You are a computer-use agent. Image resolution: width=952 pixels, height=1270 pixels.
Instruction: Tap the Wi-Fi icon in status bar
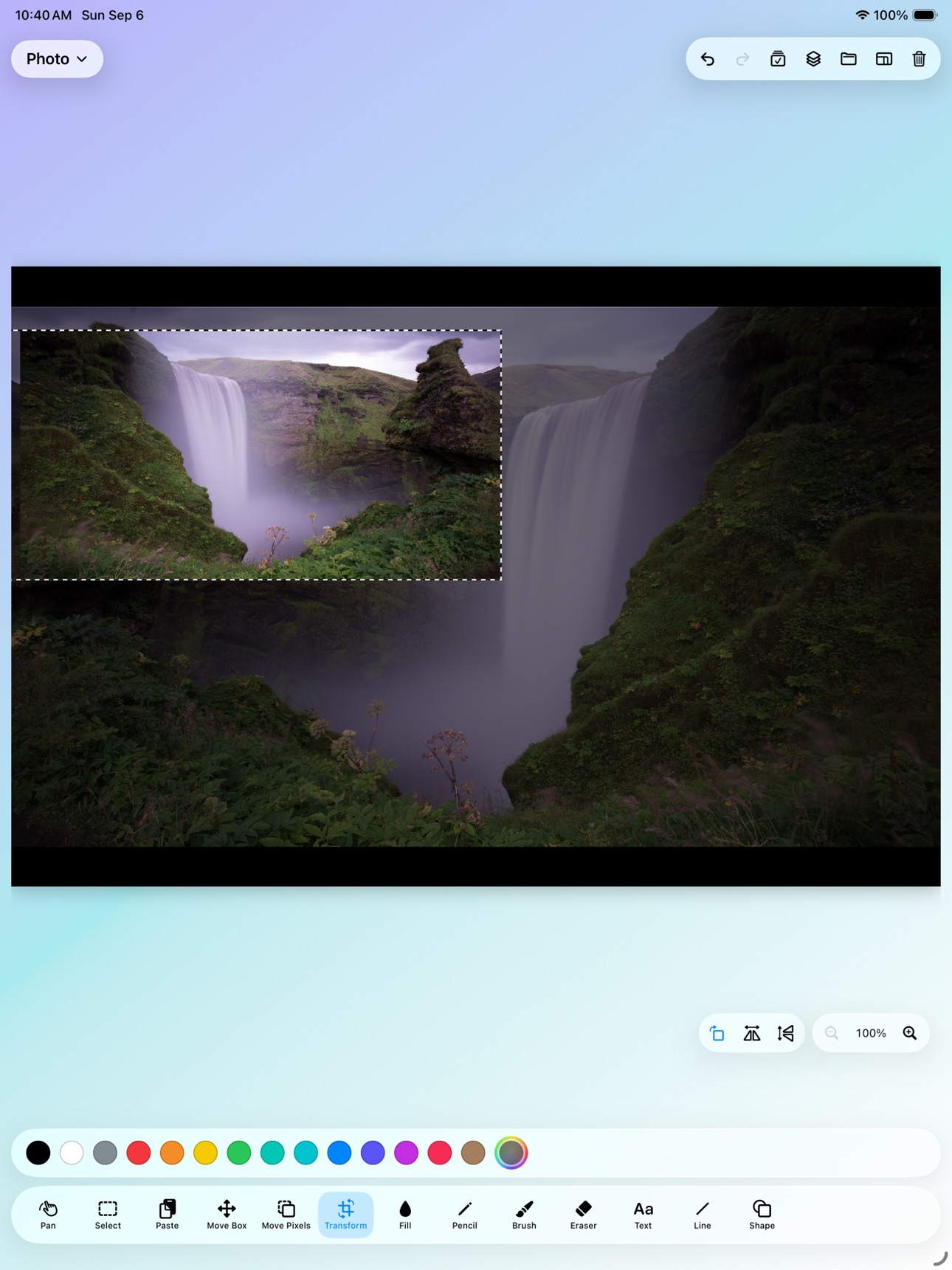click(862, 15)
